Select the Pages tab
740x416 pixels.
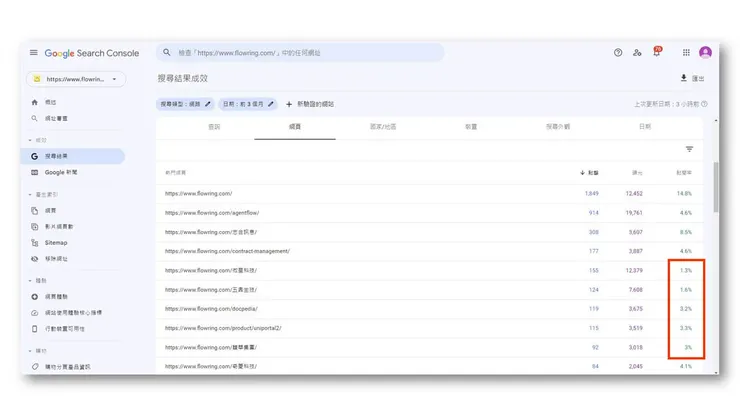(295, 127)
